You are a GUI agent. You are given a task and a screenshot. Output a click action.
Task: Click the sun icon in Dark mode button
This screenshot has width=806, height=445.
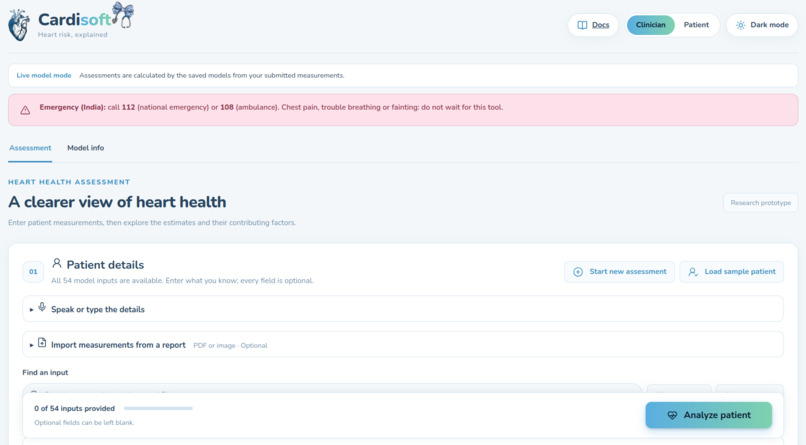coord(740,25)
